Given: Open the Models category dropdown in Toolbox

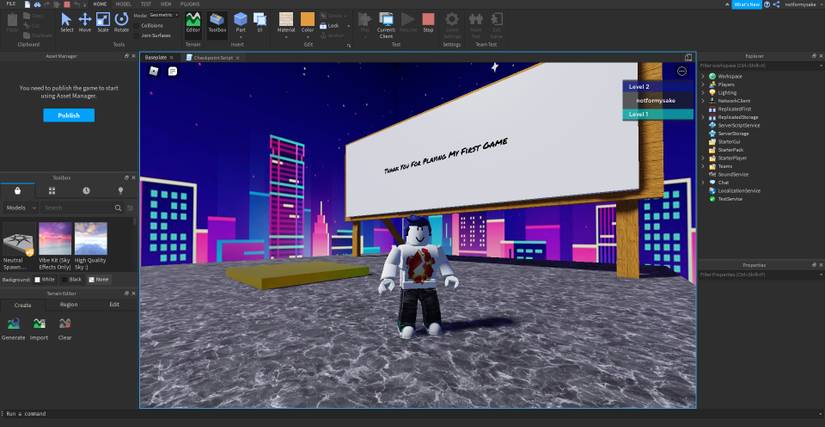Looking at the screenshot, I should point(18,207).
